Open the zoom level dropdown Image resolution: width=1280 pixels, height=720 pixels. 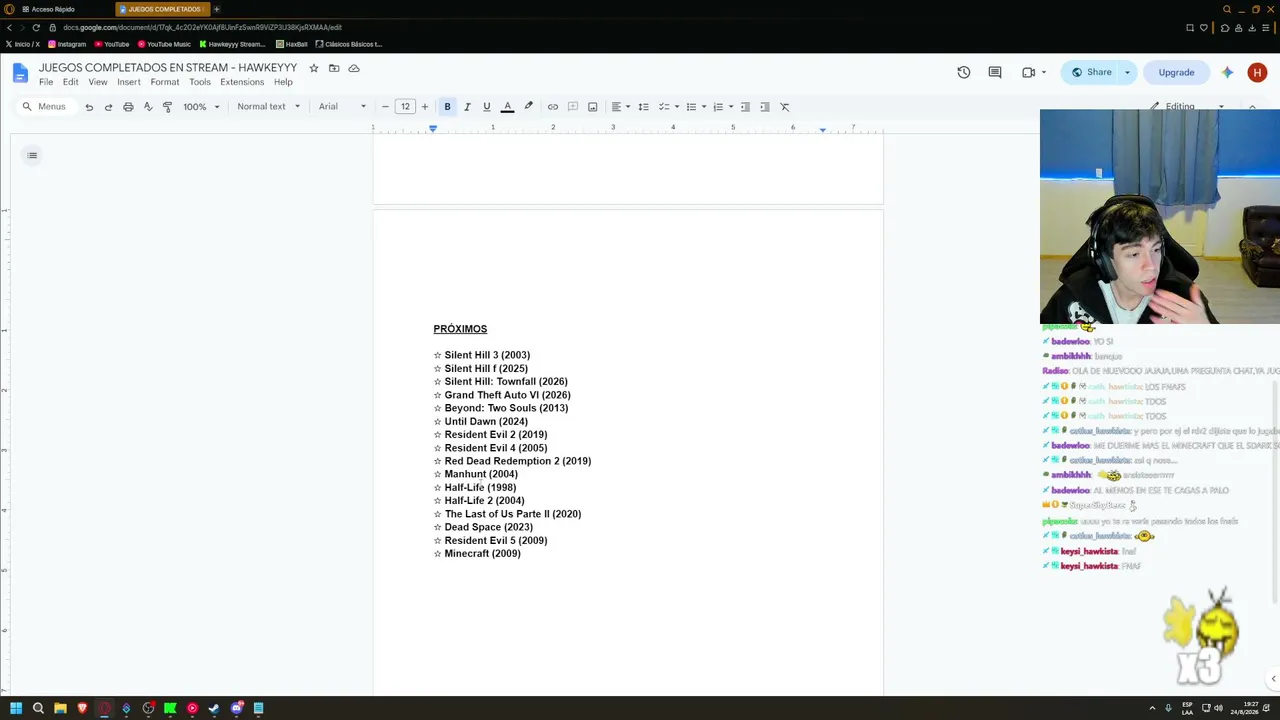point(201,107)
